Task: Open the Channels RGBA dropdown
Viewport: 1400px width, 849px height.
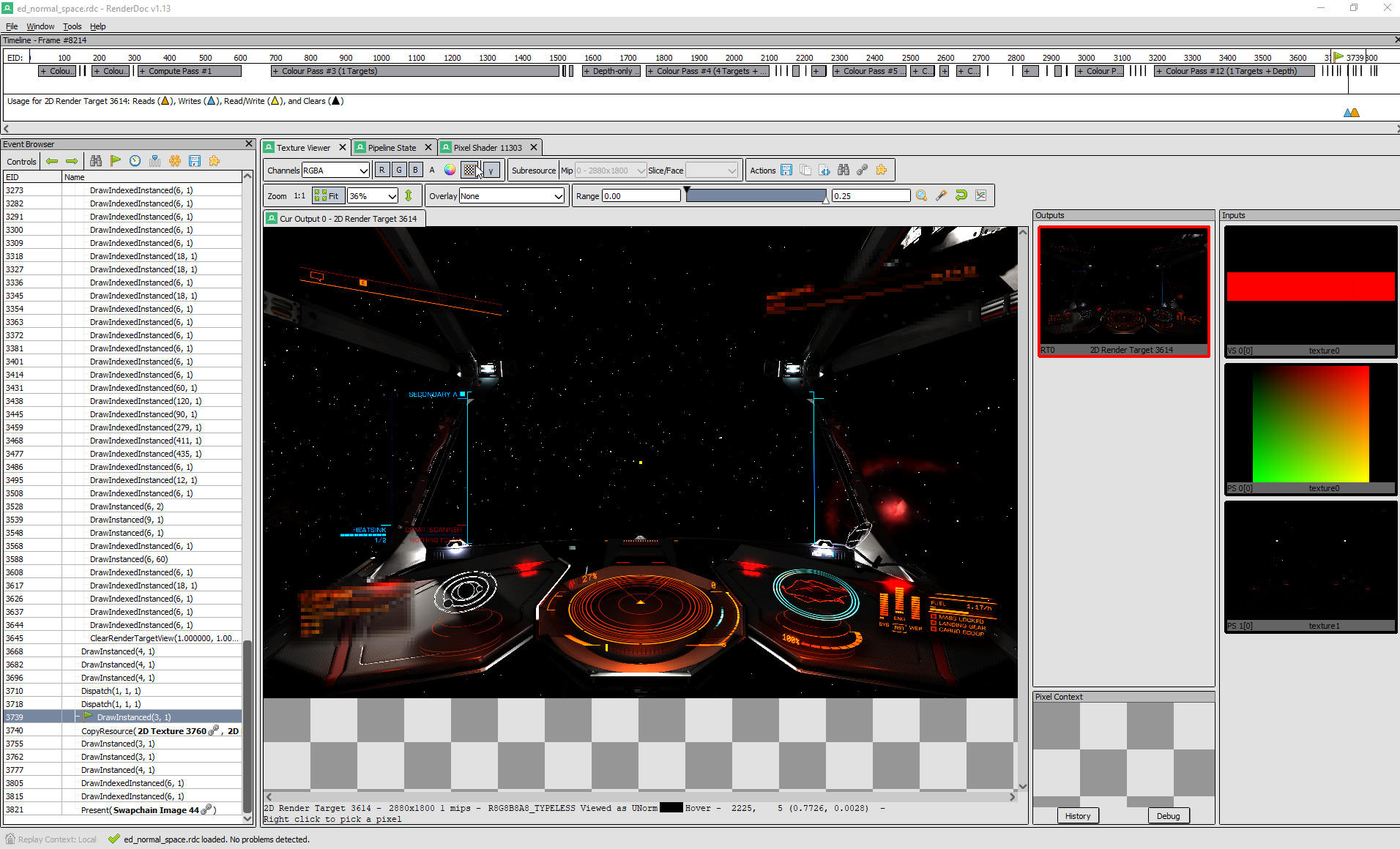Action: pyautogui.click(x=335, y=170)
